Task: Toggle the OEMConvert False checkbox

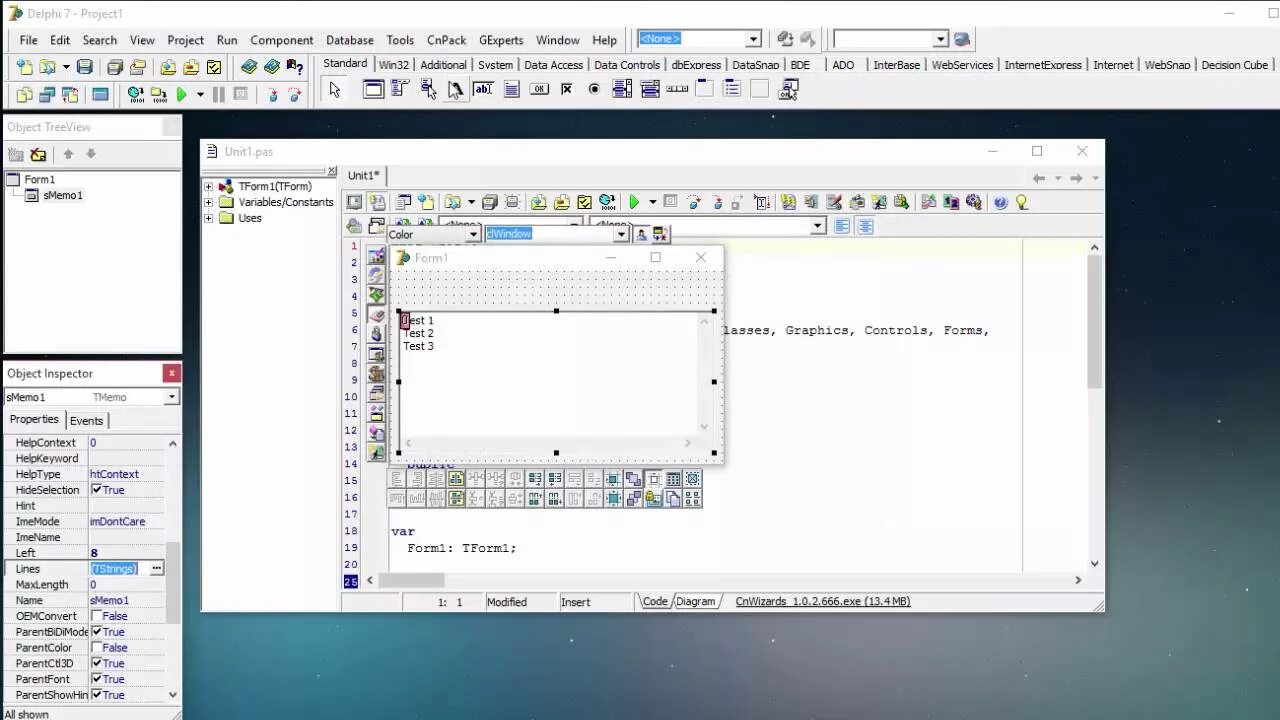Action: click(97, 616)
